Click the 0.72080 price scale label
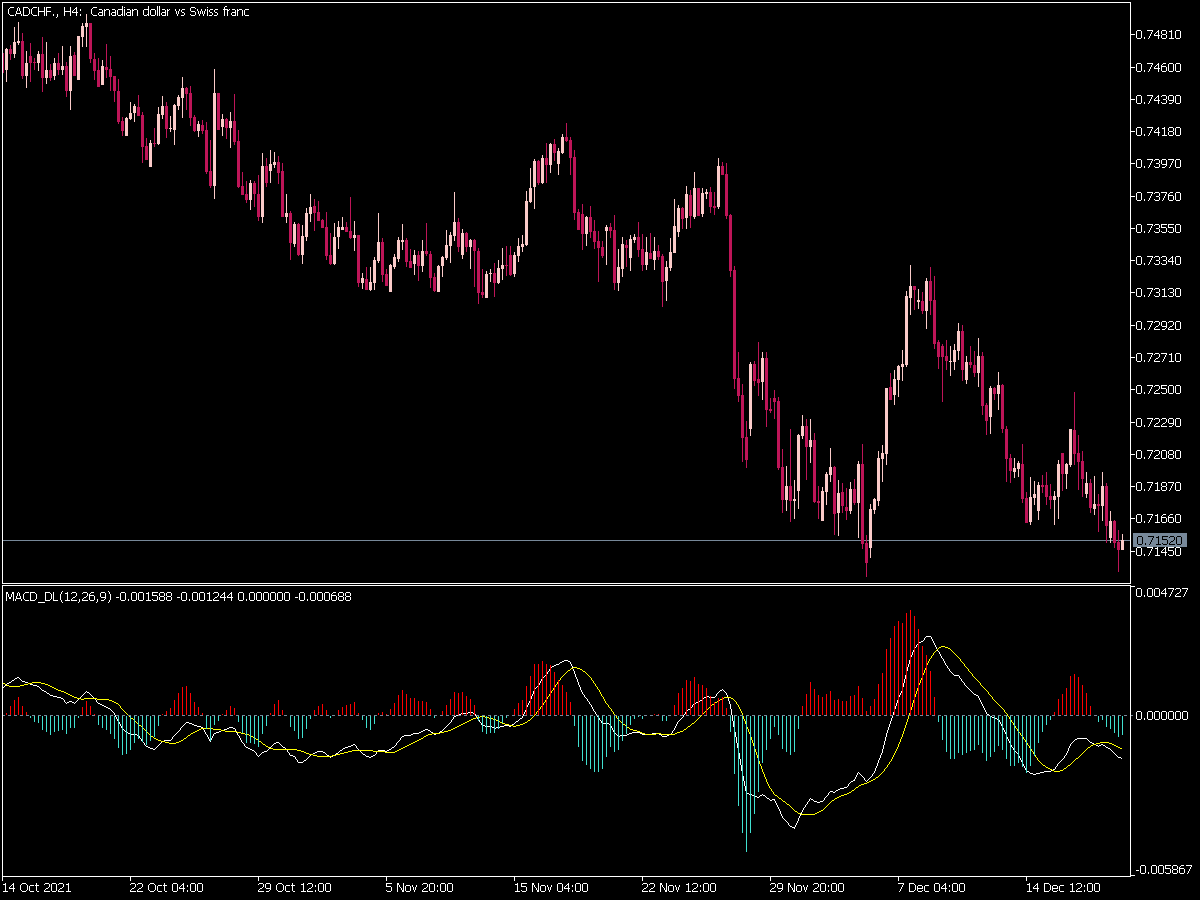The width and height of the screenshot is (1200, 900). pos(1160,454)
